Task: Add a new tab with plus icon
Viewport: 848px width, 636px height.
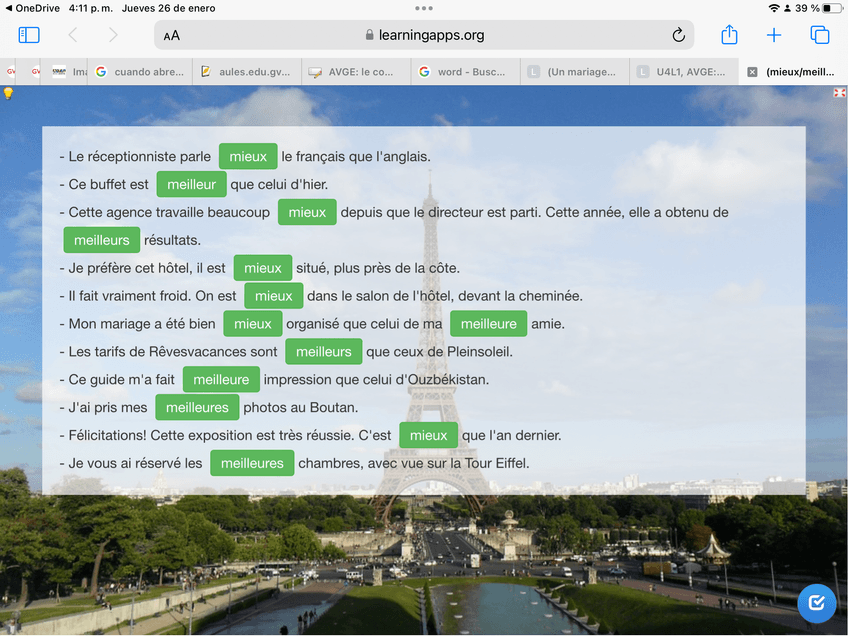Action: 774,35
